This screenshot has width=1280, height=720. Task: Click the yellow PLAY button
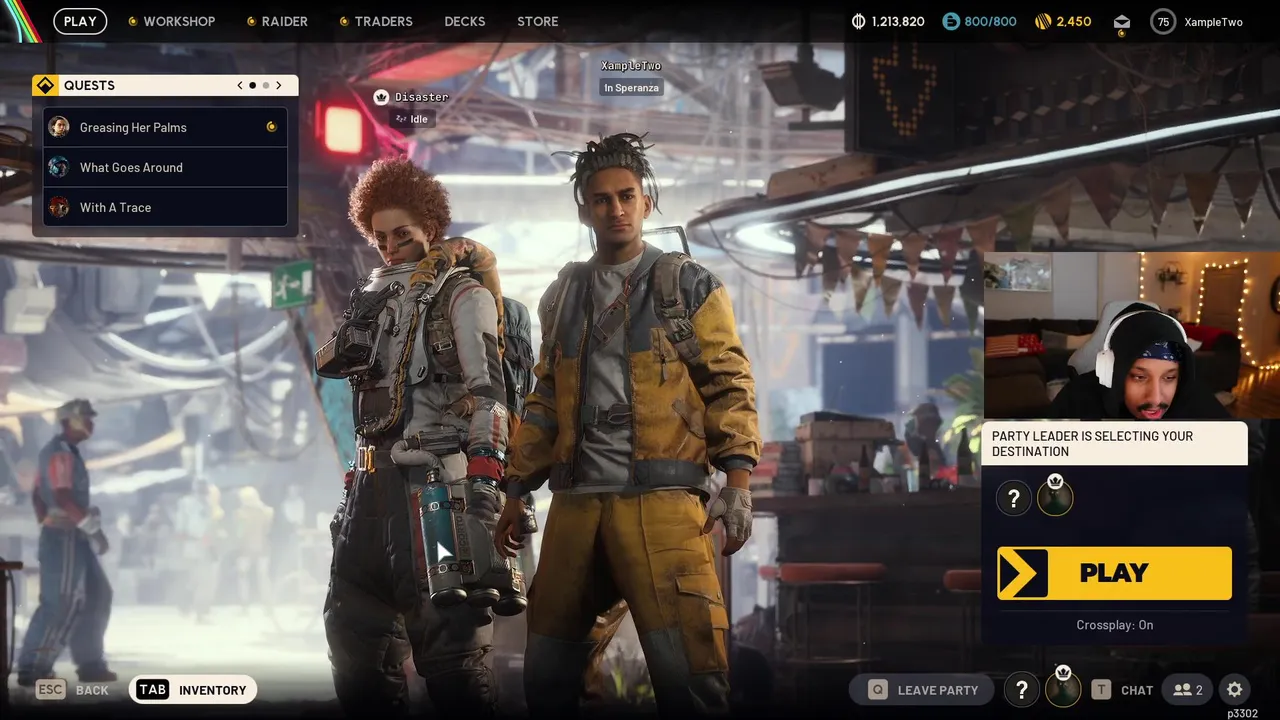[1114, 573]
